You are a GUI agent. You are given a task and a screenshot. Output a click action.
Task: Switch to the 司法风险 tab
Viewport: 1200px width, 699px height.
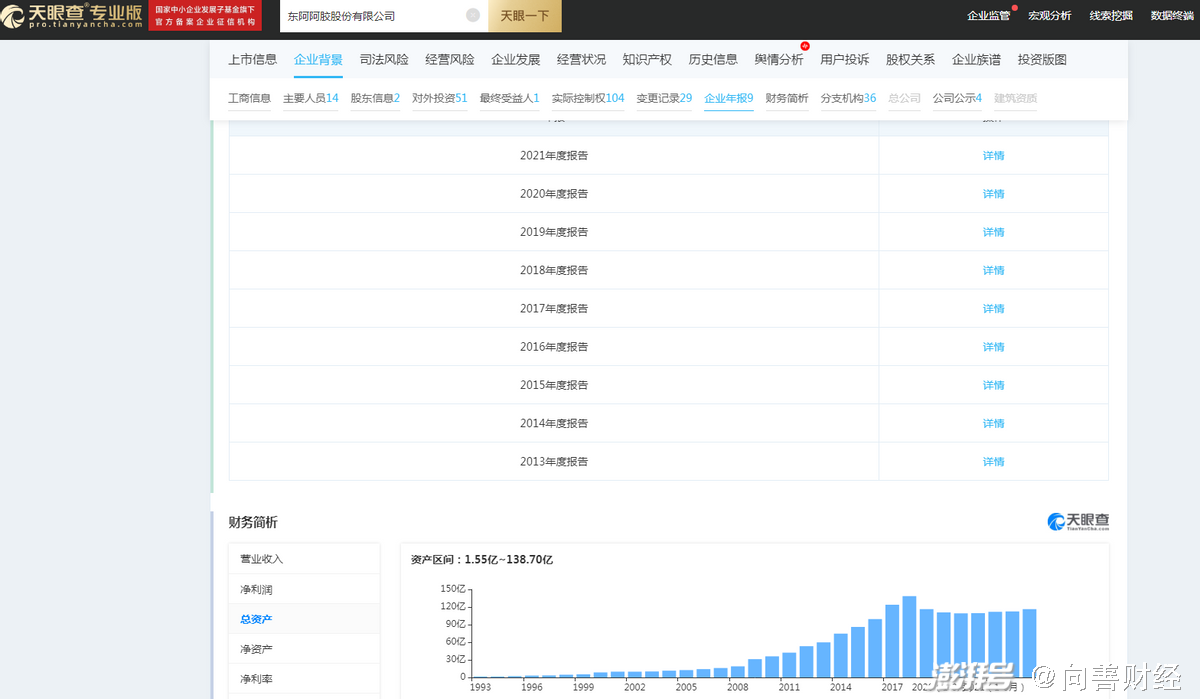384,59
